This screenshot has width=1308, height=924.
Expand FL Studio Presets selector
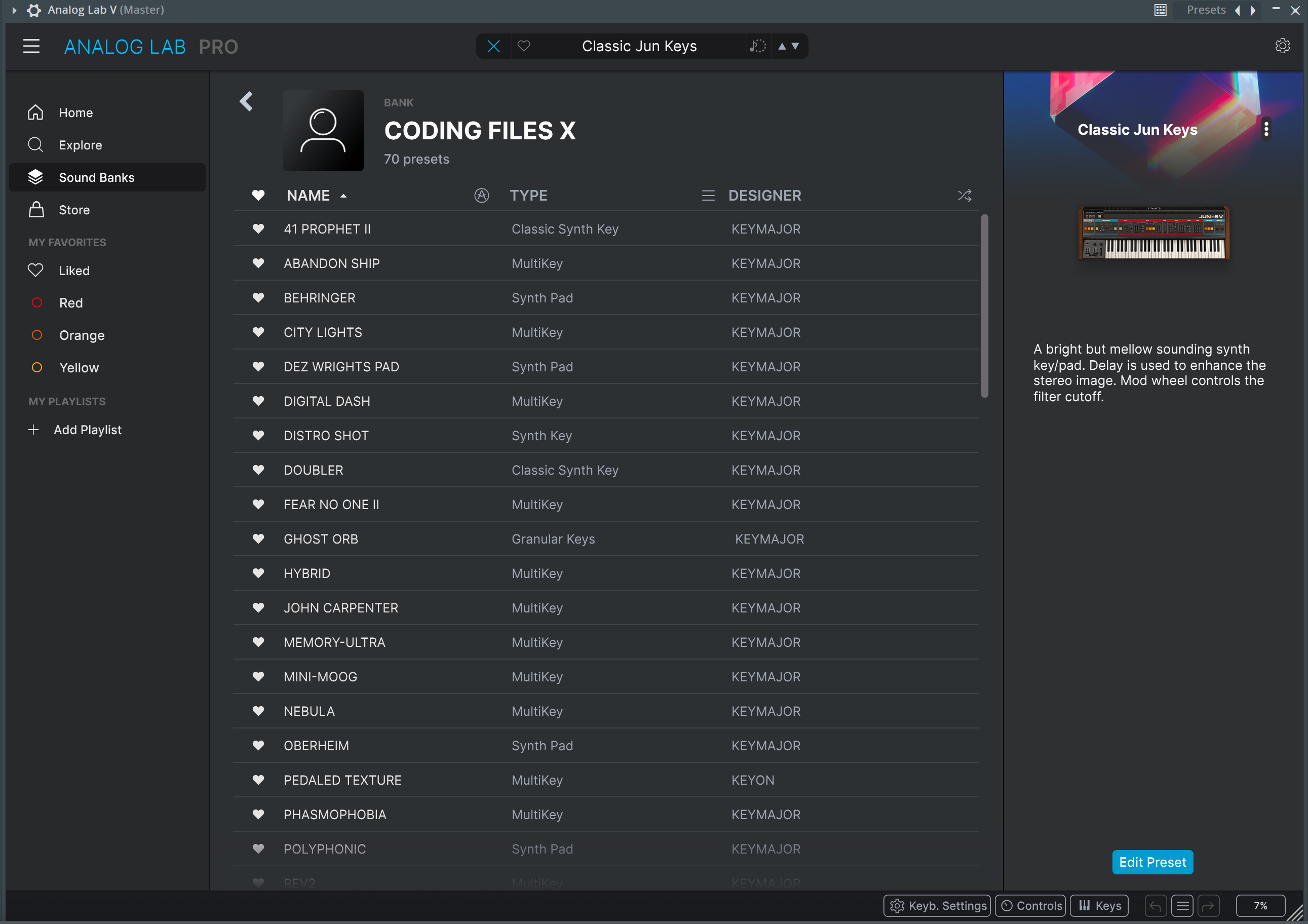click(1206, 10)
